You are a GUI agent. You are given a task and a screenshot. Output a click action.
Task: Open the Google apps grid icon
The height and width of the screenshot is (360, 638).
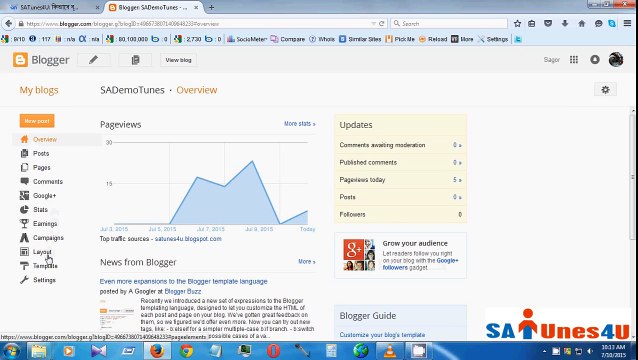[574, 60]
